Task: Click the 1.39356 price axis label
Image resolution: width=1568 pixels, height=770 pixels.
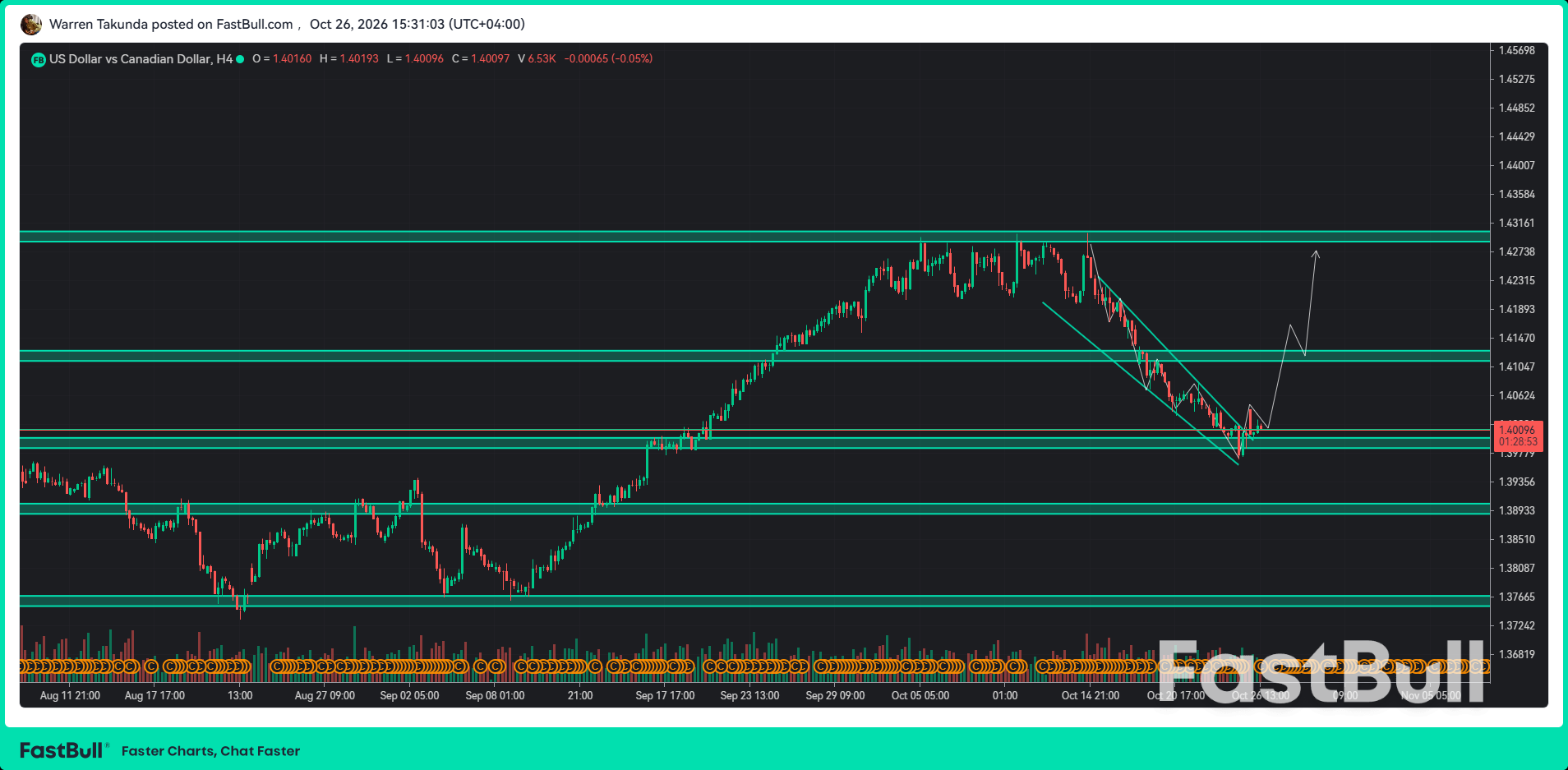Action: [1516, 482]
